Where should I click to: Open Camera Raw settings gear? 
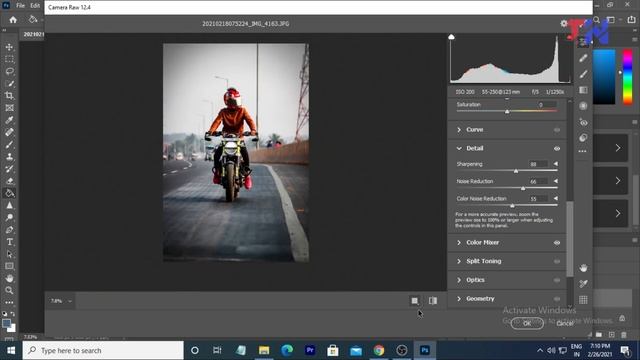point(564,24)
